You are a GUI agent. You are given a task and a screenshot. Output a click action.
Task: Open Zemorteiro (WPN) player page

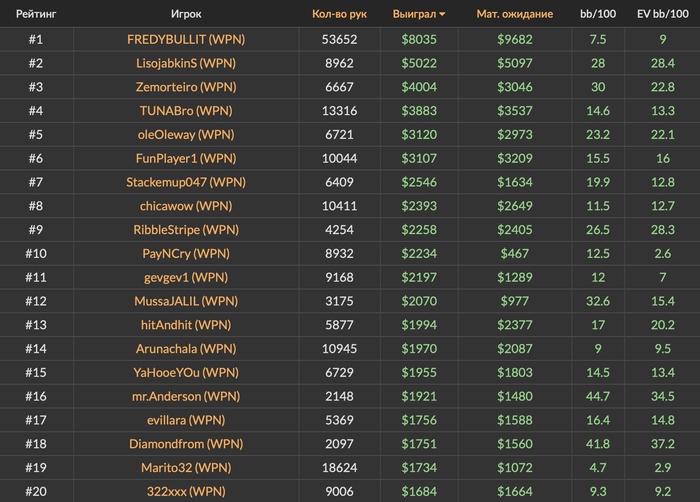pyautogui.click(x=186, y=87)
